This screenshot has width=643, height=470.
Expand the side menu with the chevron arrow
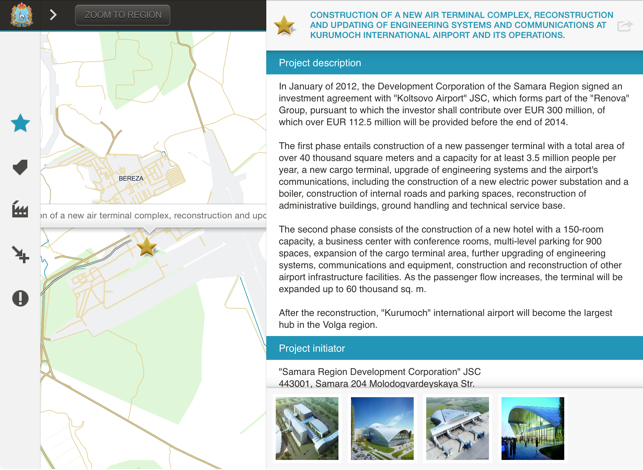pos(53,15)
